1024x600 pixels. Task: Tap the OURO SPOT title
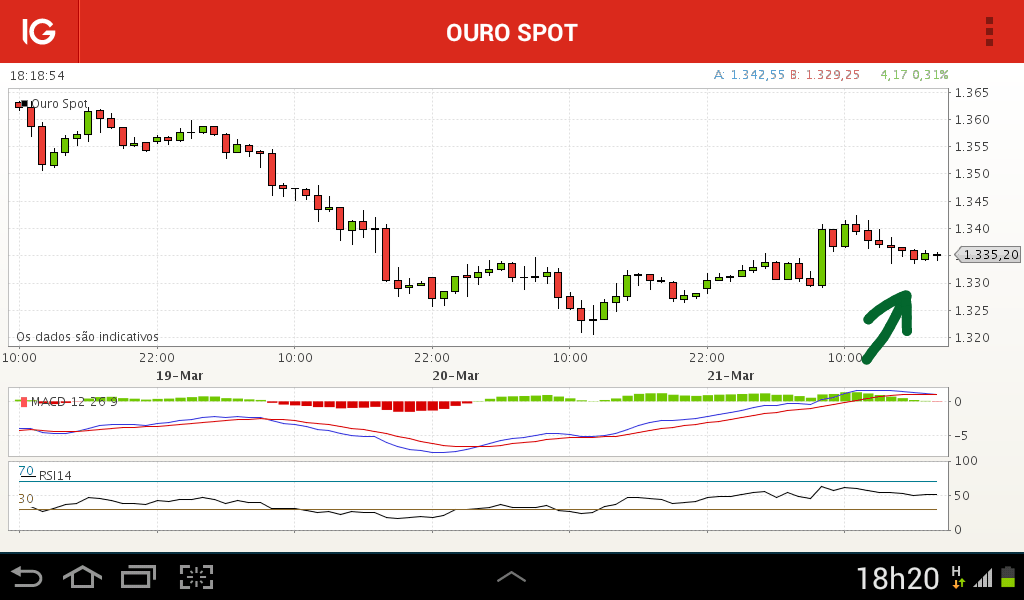[512, 33]
